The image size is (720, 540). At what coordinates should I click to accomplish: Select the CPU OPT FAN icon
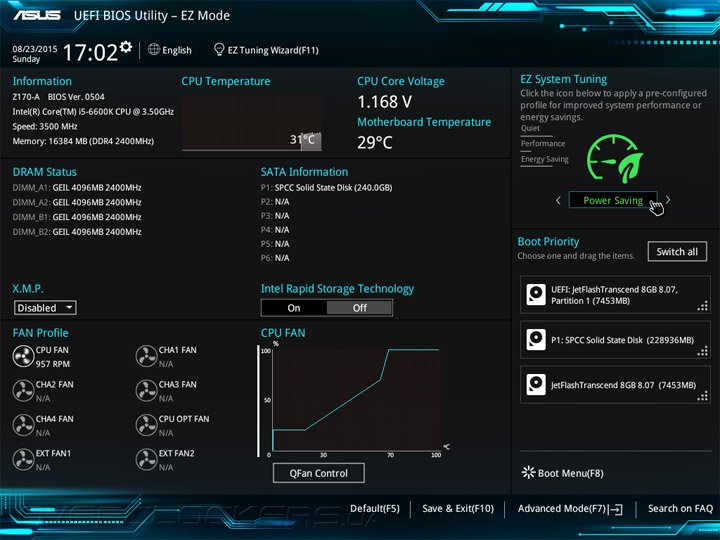tap(146, 425)
